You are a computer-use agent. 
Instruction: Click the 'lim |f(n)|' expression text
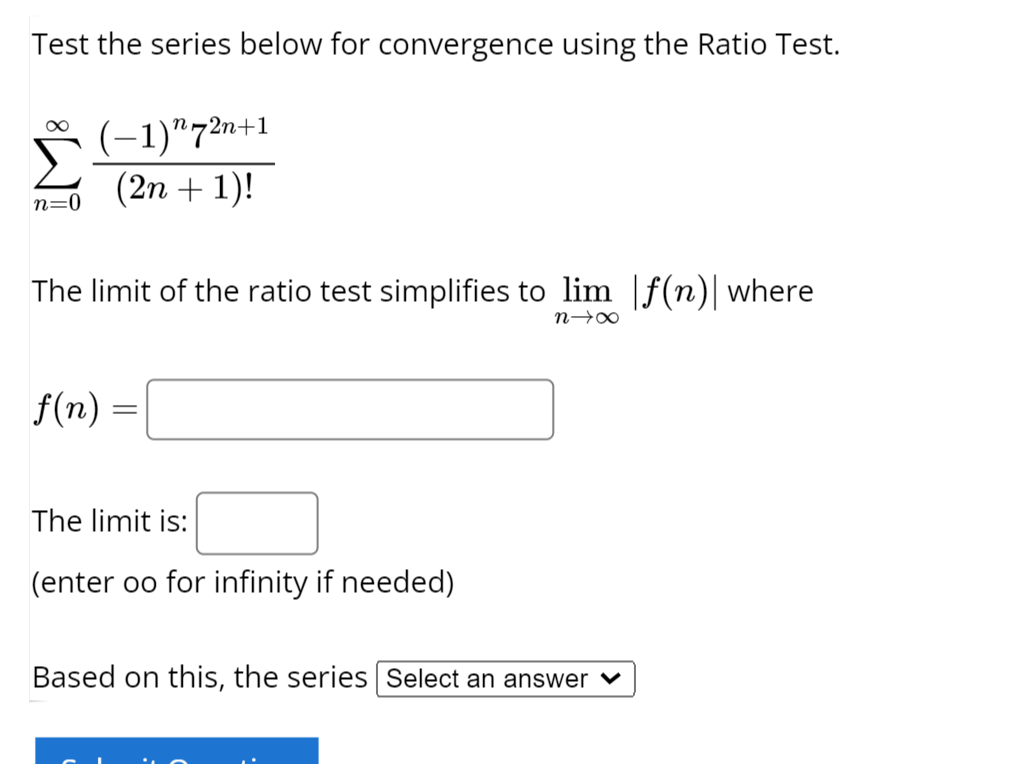tap(638, 293)
